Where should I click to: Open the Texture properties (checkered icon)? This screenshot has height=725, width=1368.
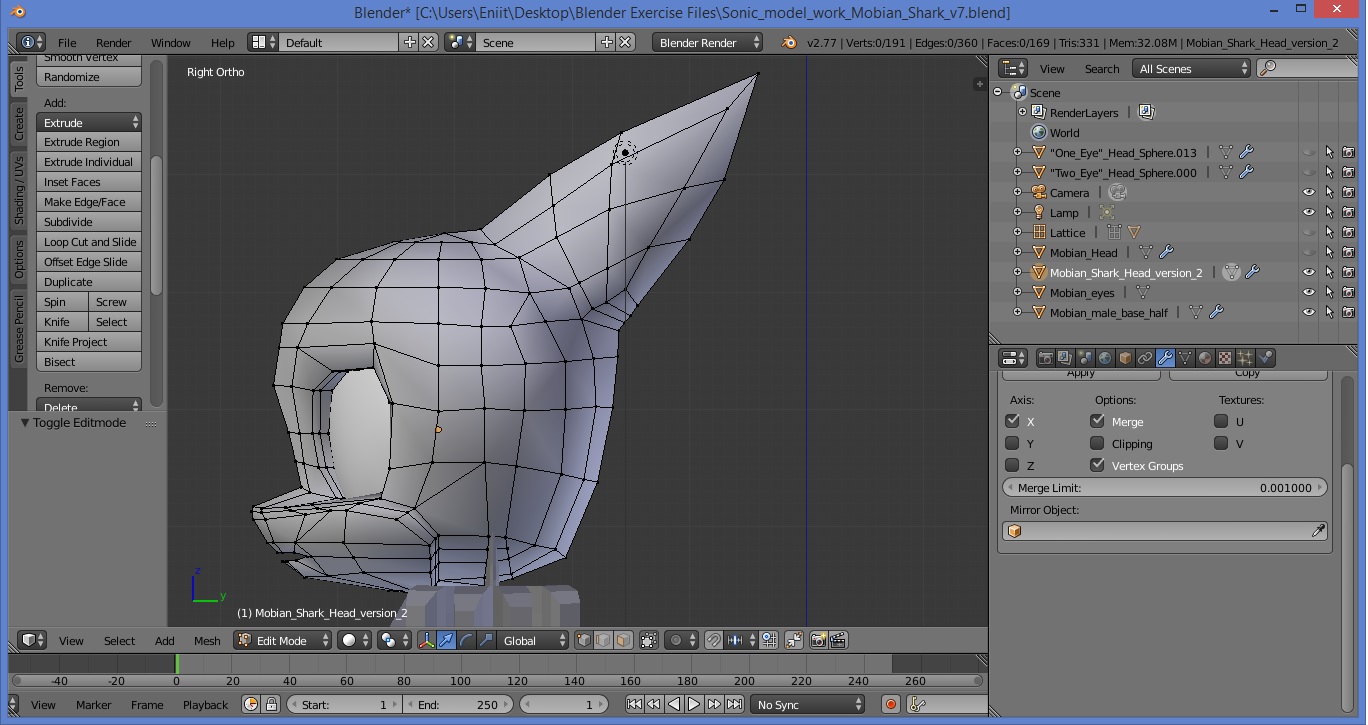1223,357
